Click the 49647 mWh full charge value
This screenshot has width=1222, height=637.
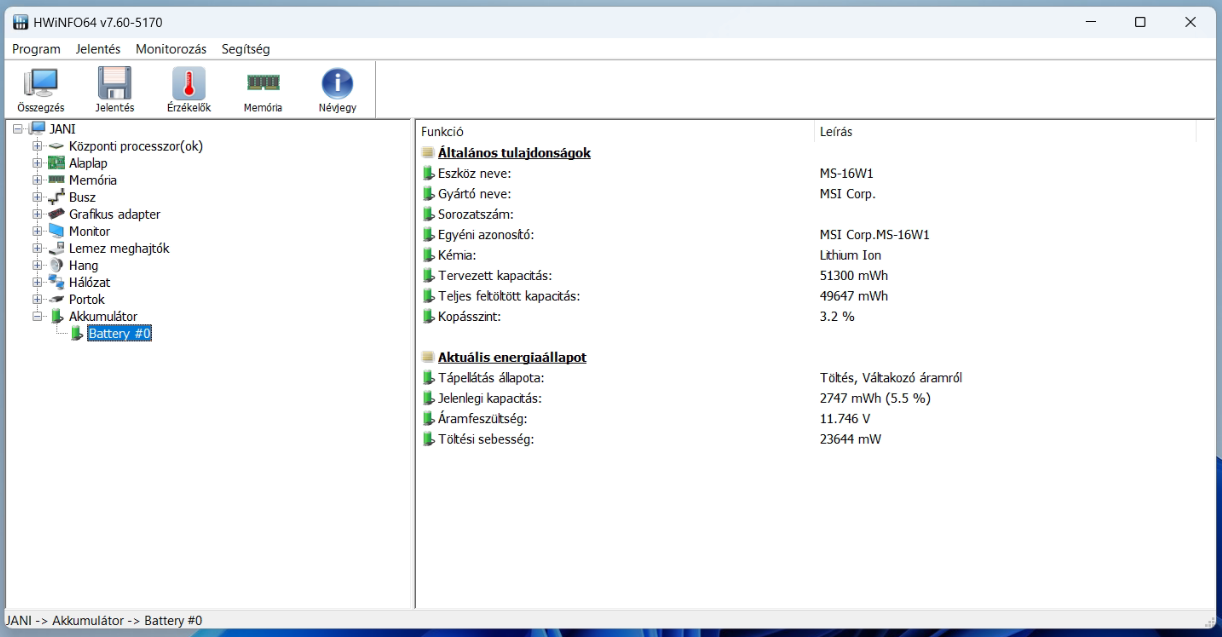coord(853,296)
